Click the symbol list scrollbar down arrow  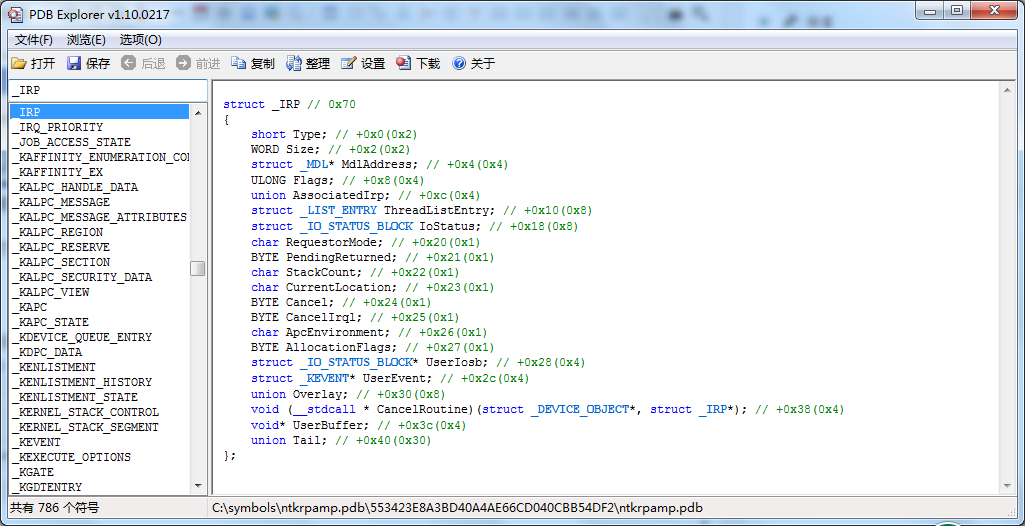click(197, 486)
